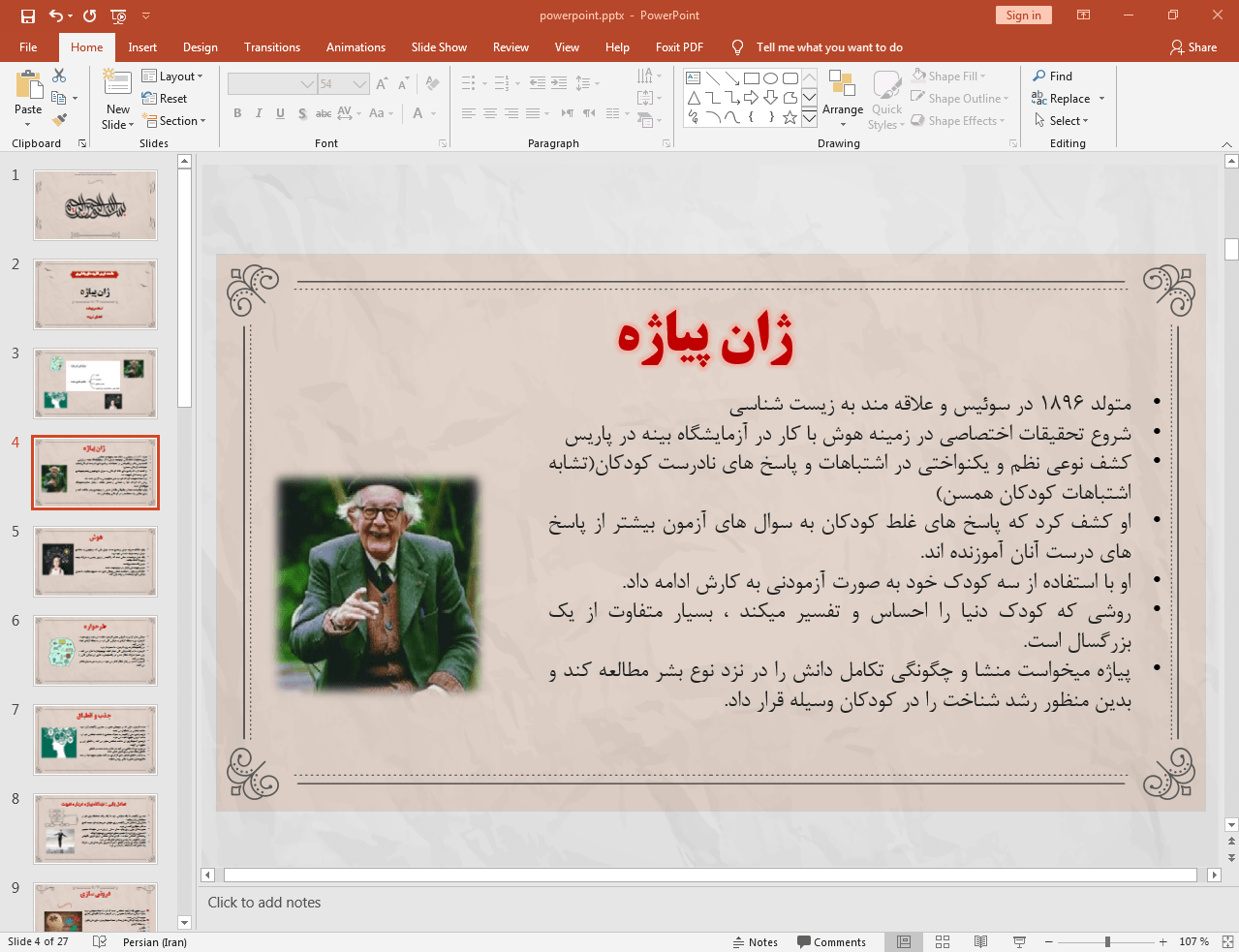The height and width of the screenshot is (952, 1239).
Task: Open the Section dropdown menu
Action: 174,121
